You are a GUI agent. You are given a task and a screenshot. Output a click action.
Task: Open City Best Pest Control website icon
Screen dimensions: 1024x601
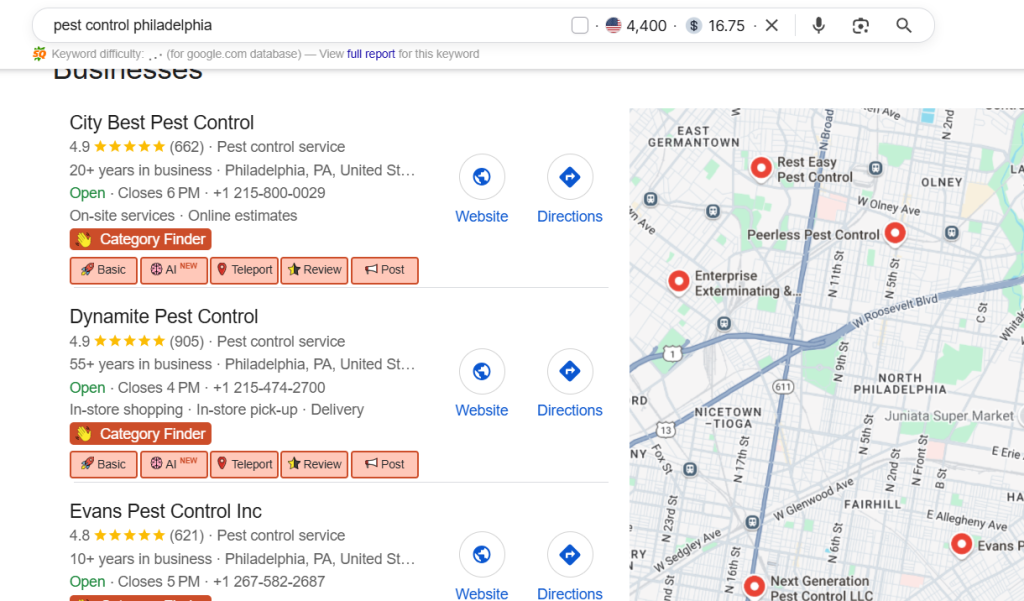[482, 177]
